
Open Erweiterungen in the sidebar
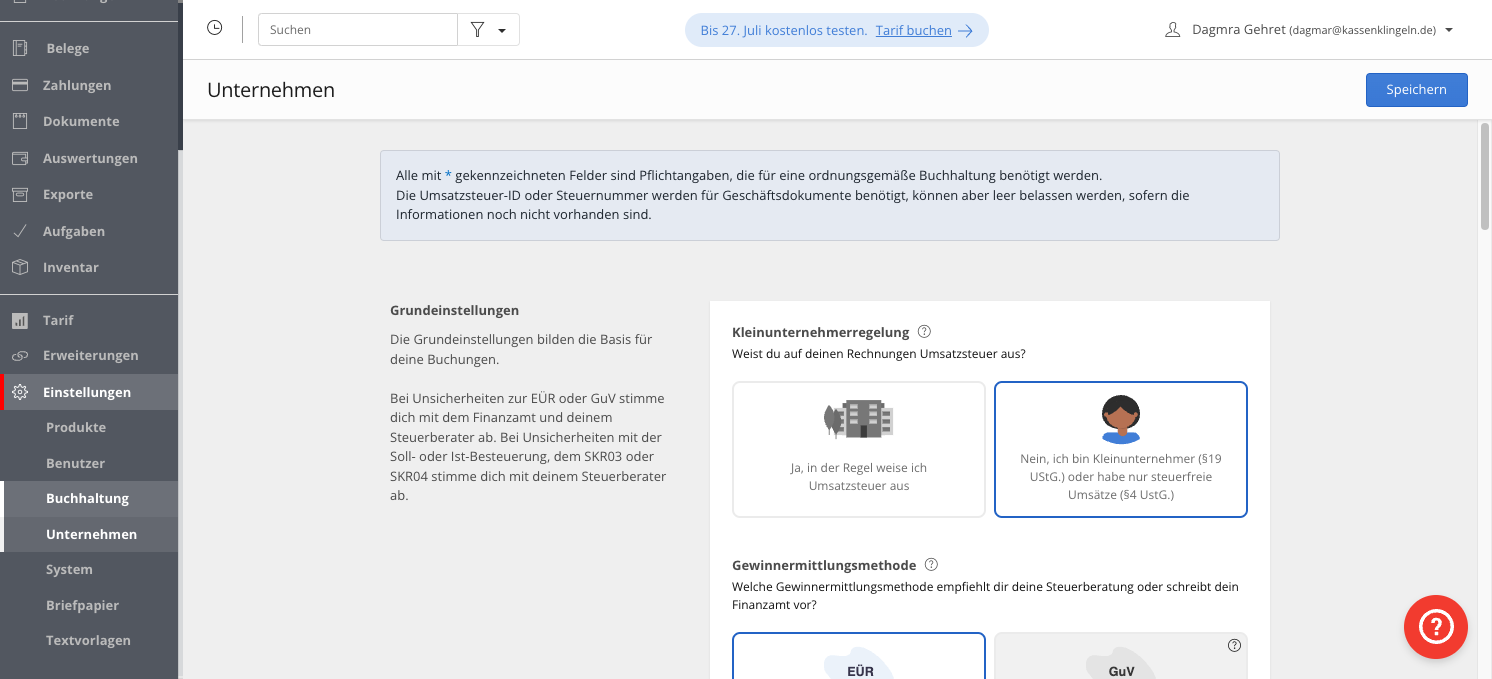[89, 355]
